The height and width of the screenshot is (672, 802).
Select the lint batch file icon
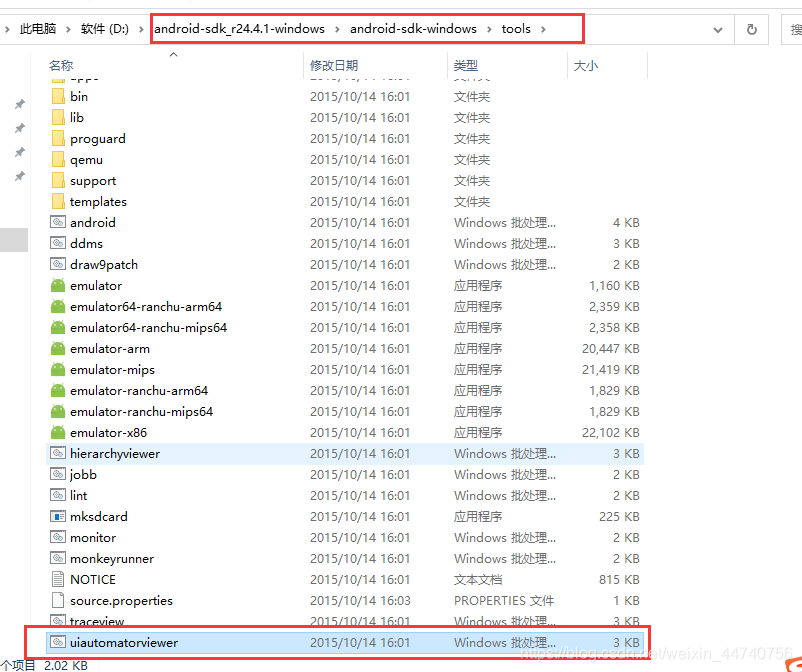click(58, 495)
